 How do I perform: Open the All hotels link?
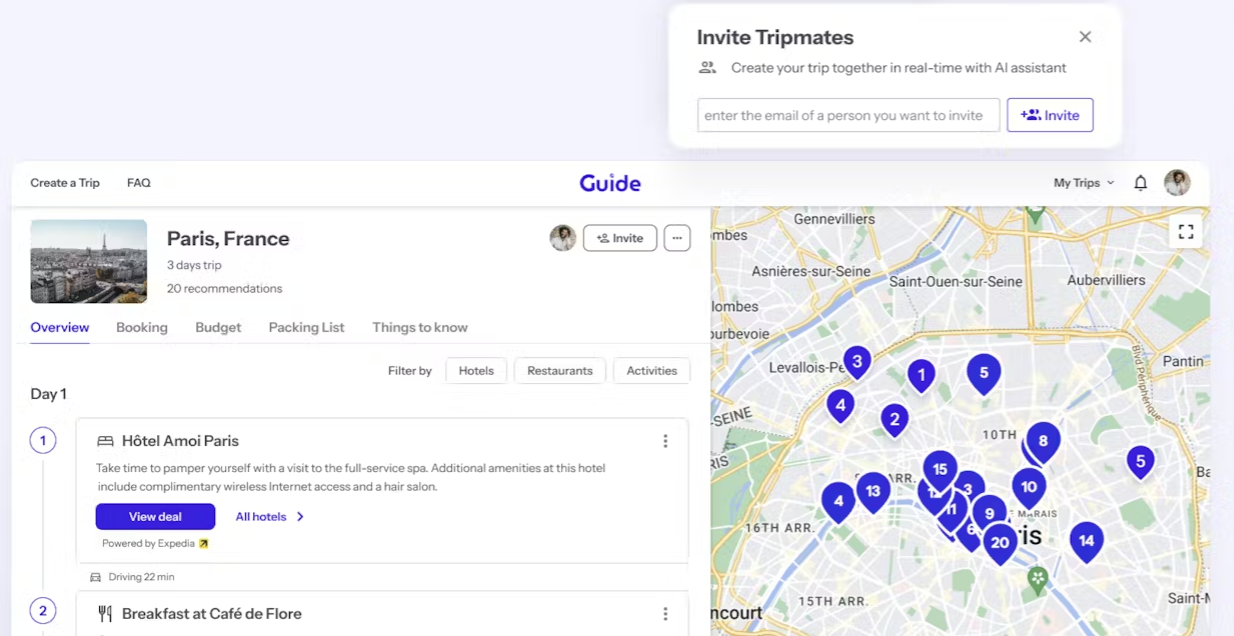click(x=261, y=517)
